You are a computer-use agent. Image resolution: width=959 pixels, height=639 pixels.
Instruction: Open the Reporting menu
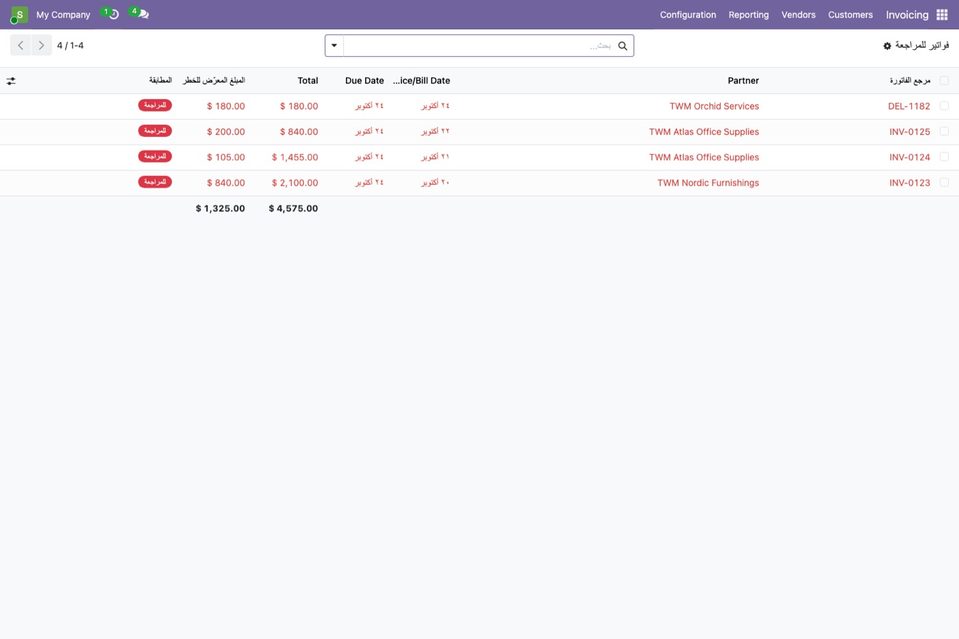click(x=749, y=15)
